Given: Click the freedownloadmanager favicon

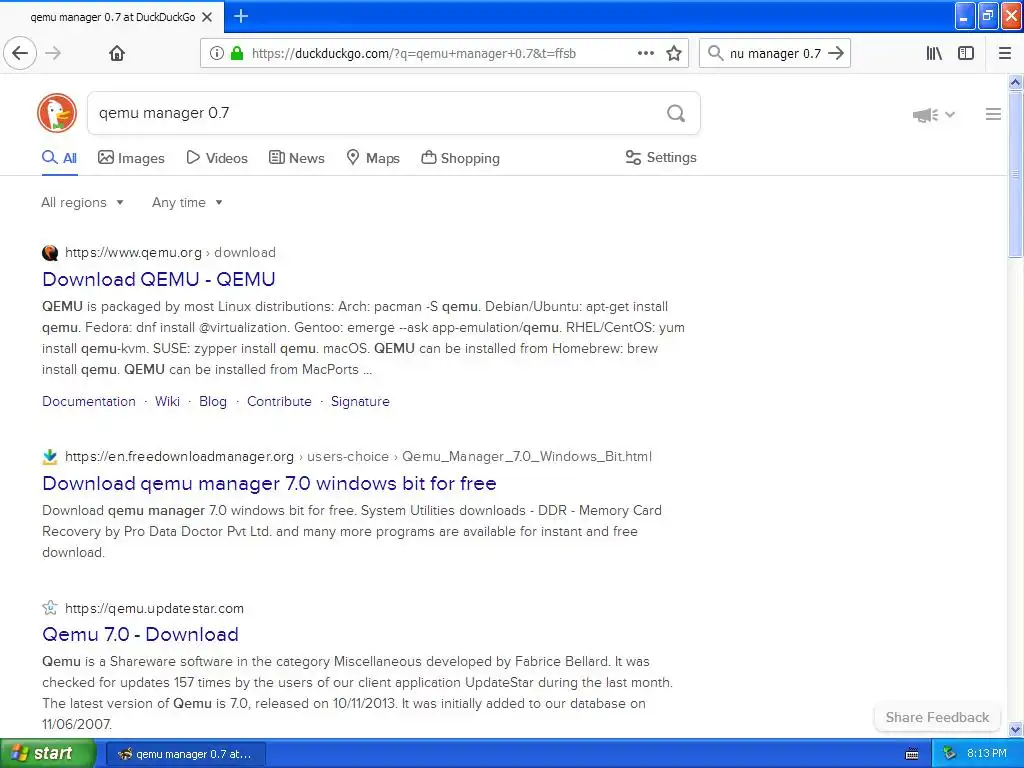Looking at the screenshot, I should [x=50, y=456].
